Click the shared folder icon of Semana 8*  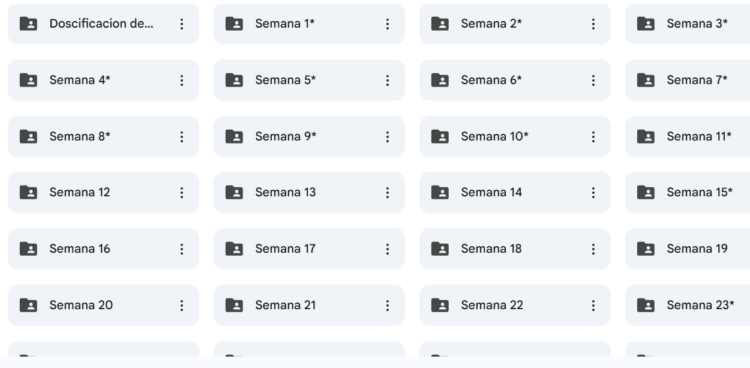(28, 136)
